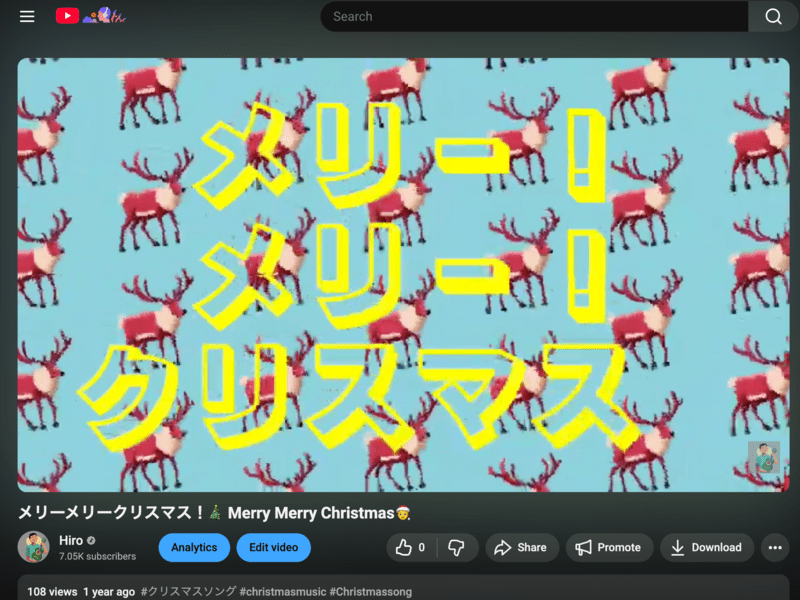Like the video with thumbs up

[409, 547]
